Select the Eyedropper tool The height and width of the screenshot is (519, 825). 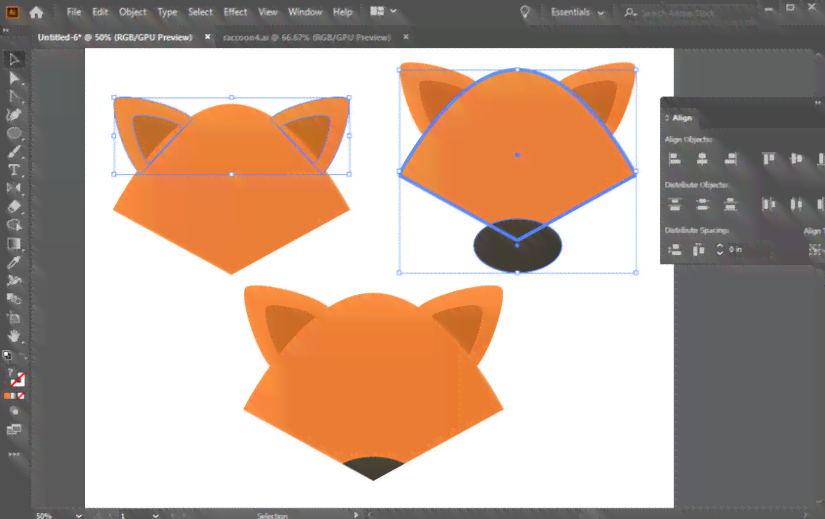tap(14, 262)
